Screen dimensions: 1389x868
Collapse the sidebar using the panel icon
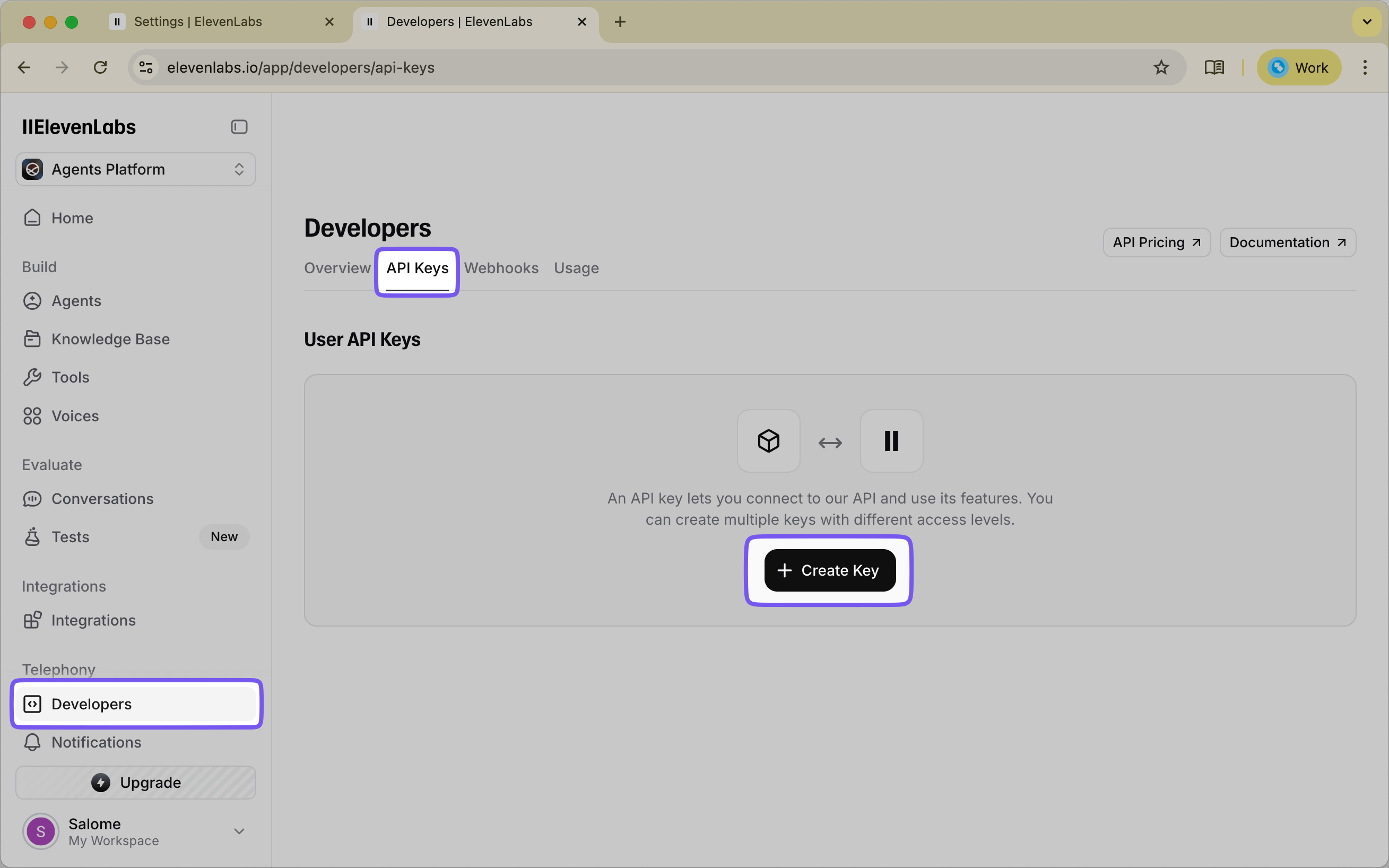pyautogui.click(x=239, y=126)
